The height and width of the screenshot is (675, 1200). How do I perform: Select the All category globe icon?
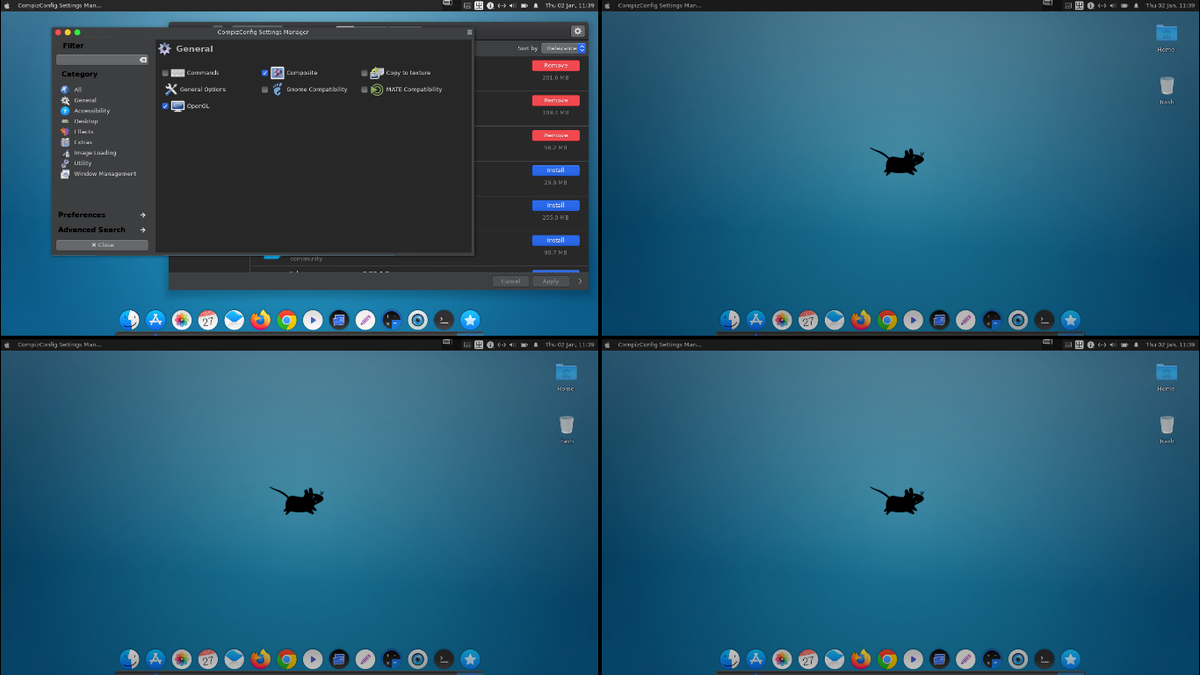(x=65, y=90)
